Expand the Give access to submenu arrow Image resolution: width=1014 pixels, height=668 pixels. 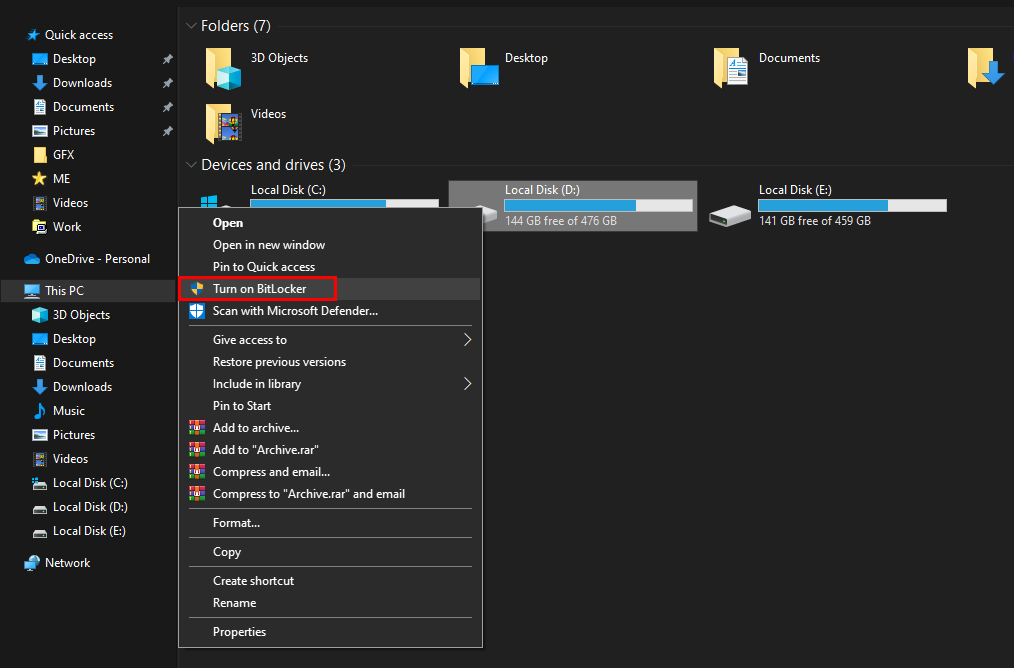467,339
